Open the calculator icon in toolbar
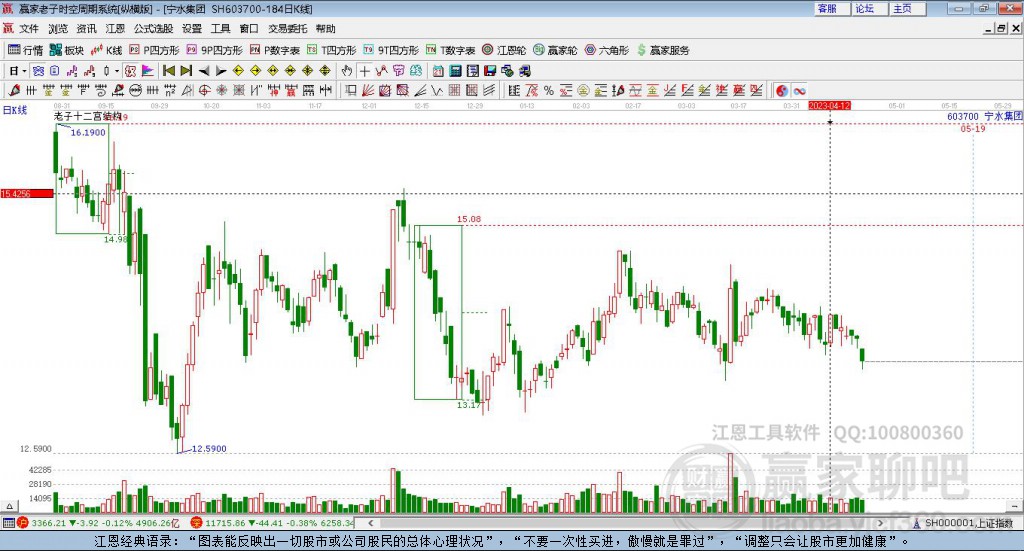The image size is (1024, 551). click(x=455, y=71)
